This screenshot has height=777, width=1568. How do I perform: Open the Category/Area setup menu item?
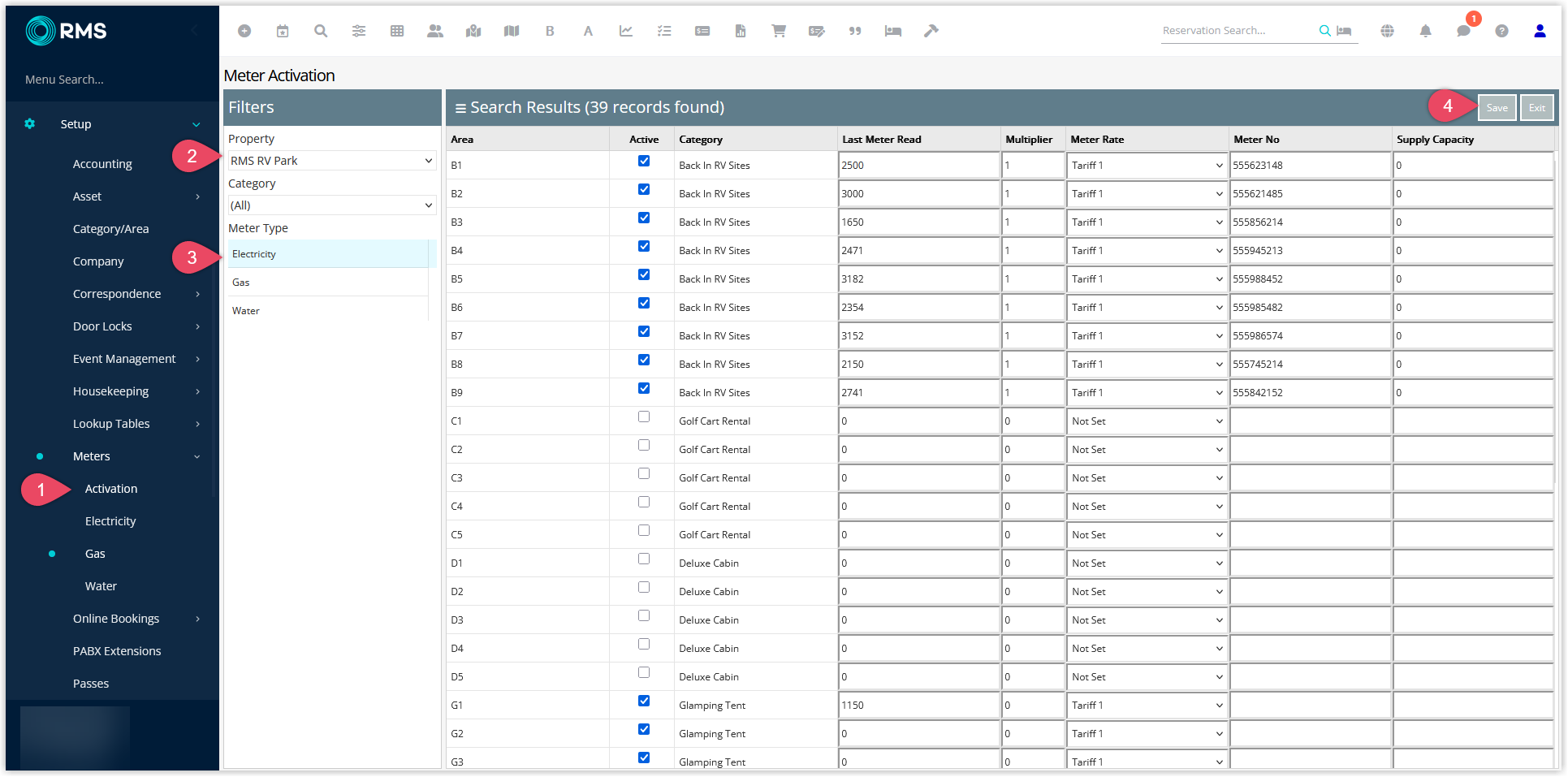click(111, 229)
